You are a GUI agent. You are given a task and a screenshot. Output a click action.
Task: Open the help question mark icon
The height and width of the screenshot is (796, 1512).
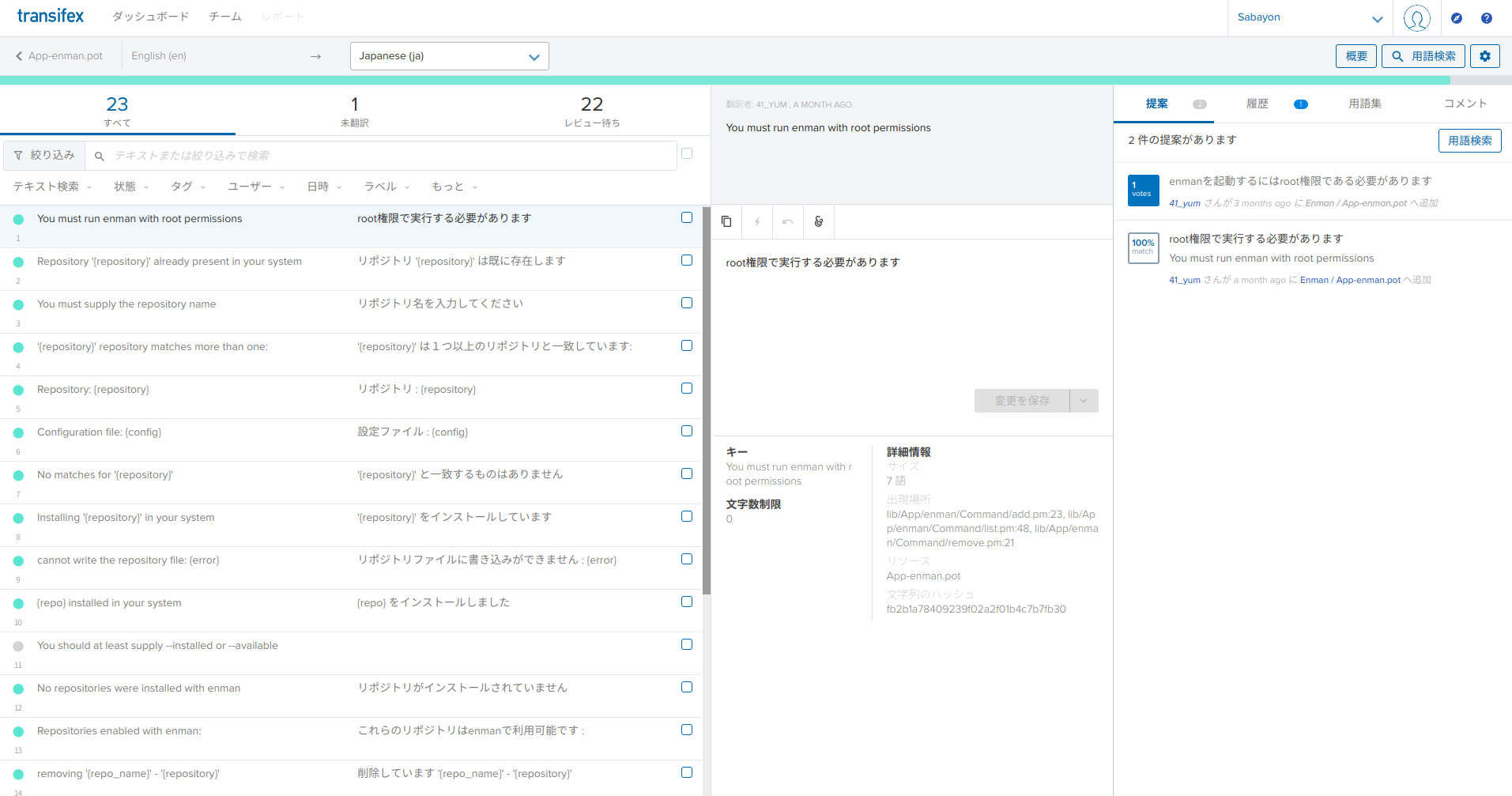click(1486, 18)
